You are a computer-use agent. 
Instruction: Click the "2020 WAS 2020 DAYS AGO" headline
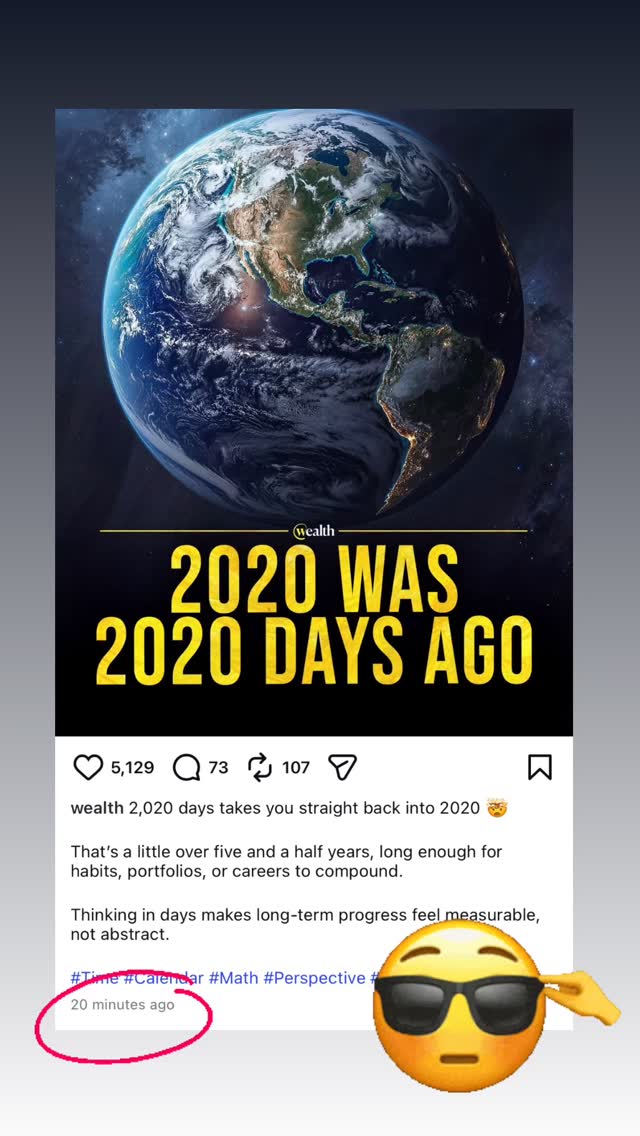click(313, 617)
